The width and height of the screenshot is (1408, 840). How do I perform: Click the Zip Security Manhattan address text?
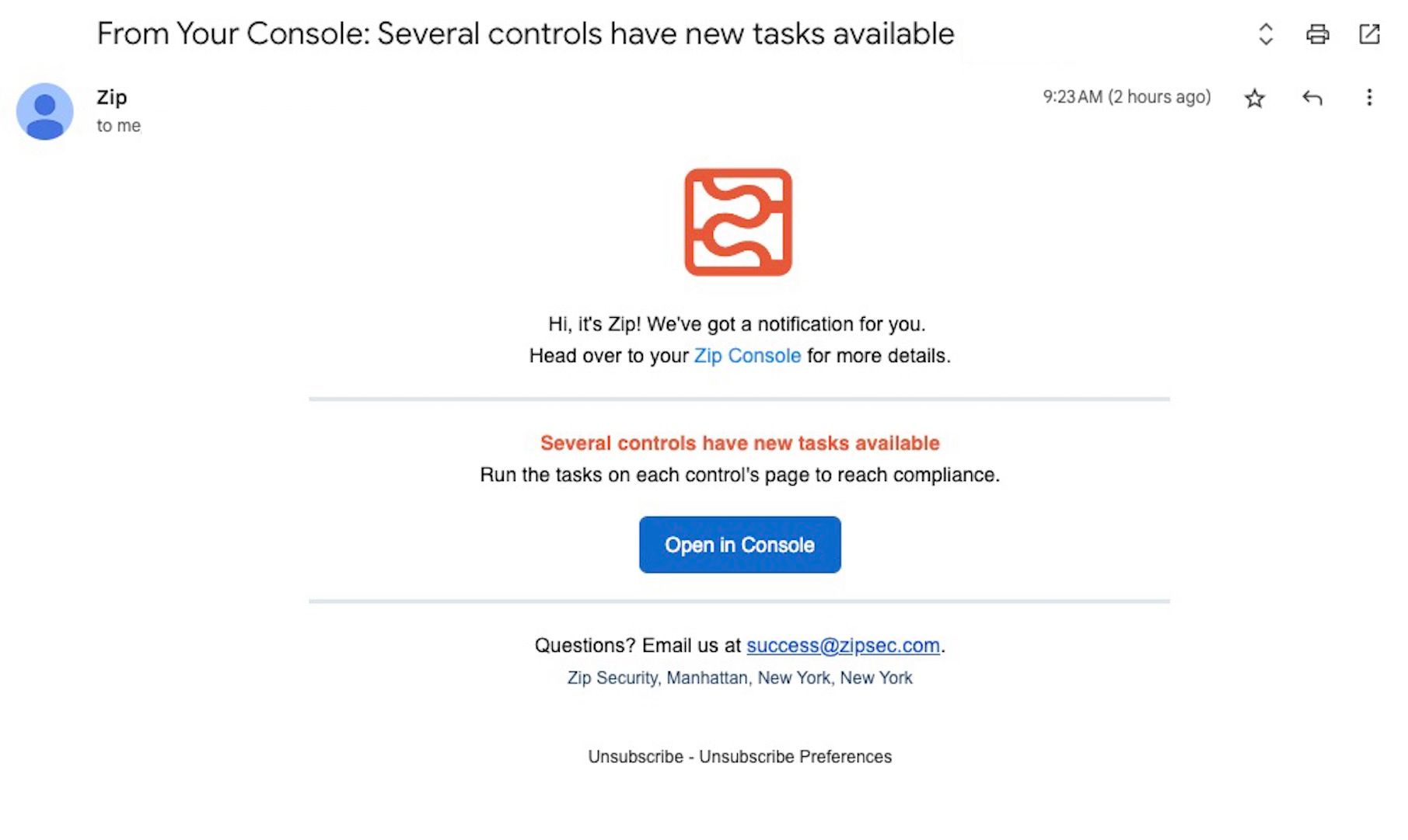(x=739, y=678)
